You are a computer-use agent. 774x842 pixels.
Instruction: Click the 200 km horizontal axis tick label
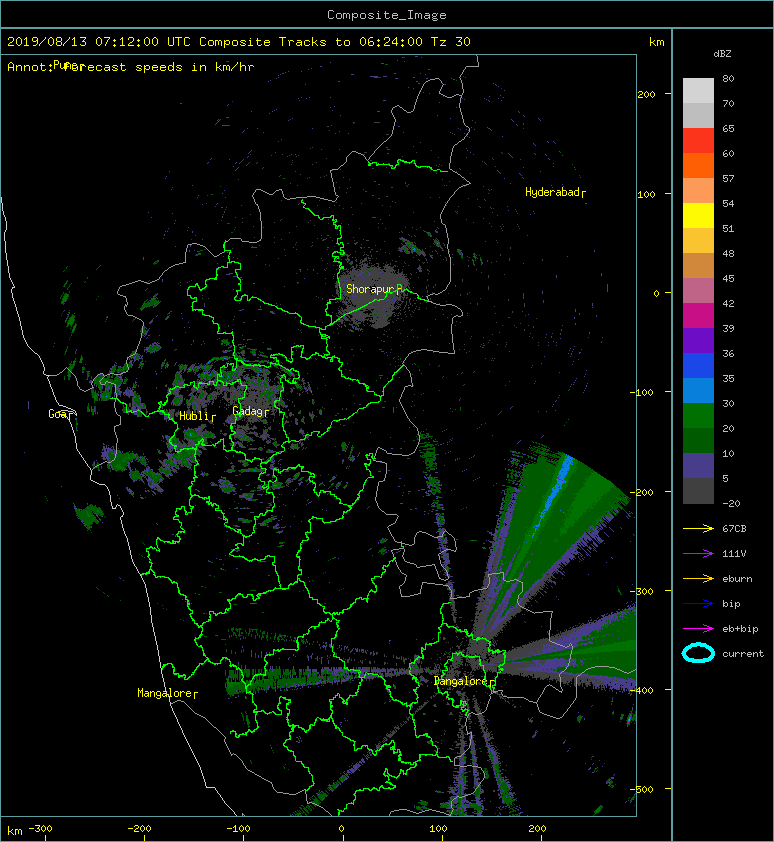[537, 829]
